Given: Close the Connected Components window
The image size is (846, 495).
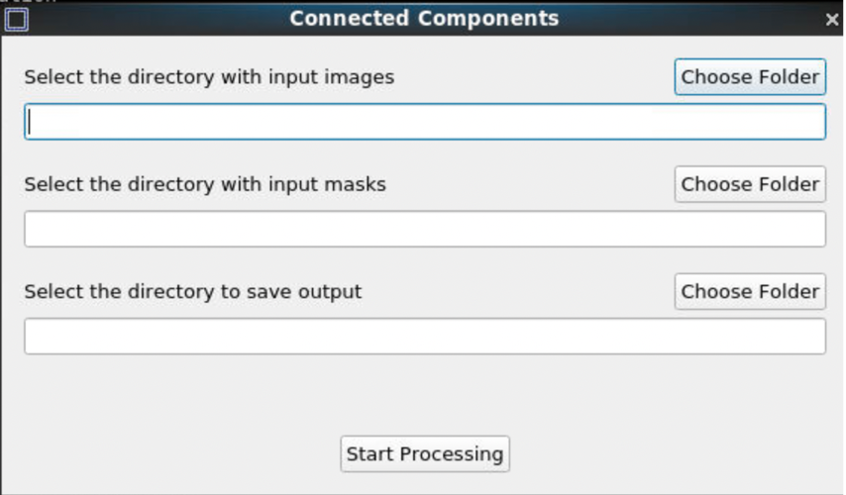Looking at the screenshot, I should (832, 19).
